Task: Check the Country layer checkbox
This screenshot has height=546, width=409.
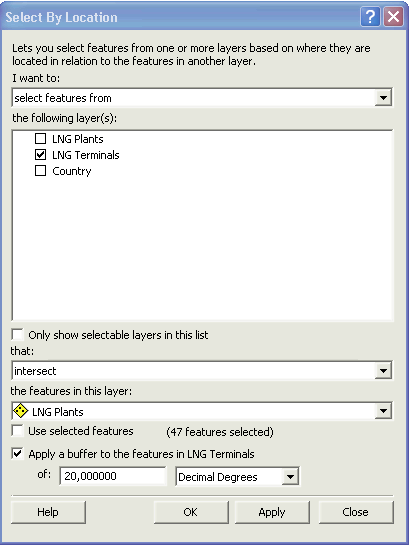Action: tap(40, 171)
